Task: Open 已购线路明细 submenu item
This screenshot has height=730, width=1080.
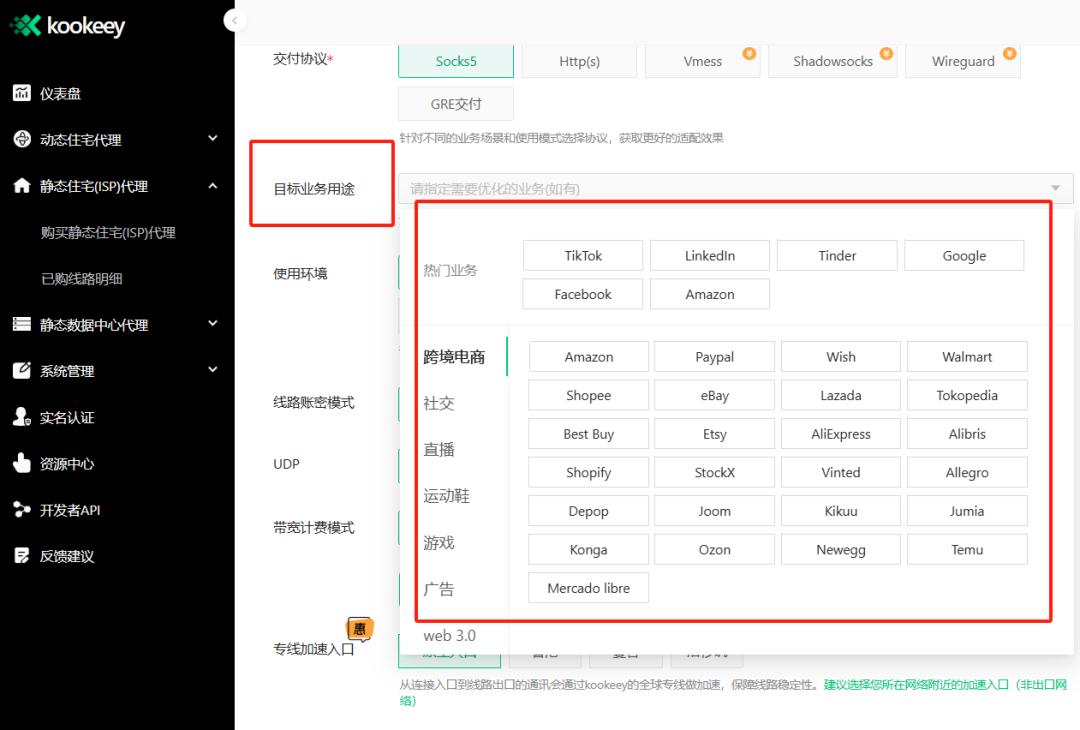Action: 82,279
